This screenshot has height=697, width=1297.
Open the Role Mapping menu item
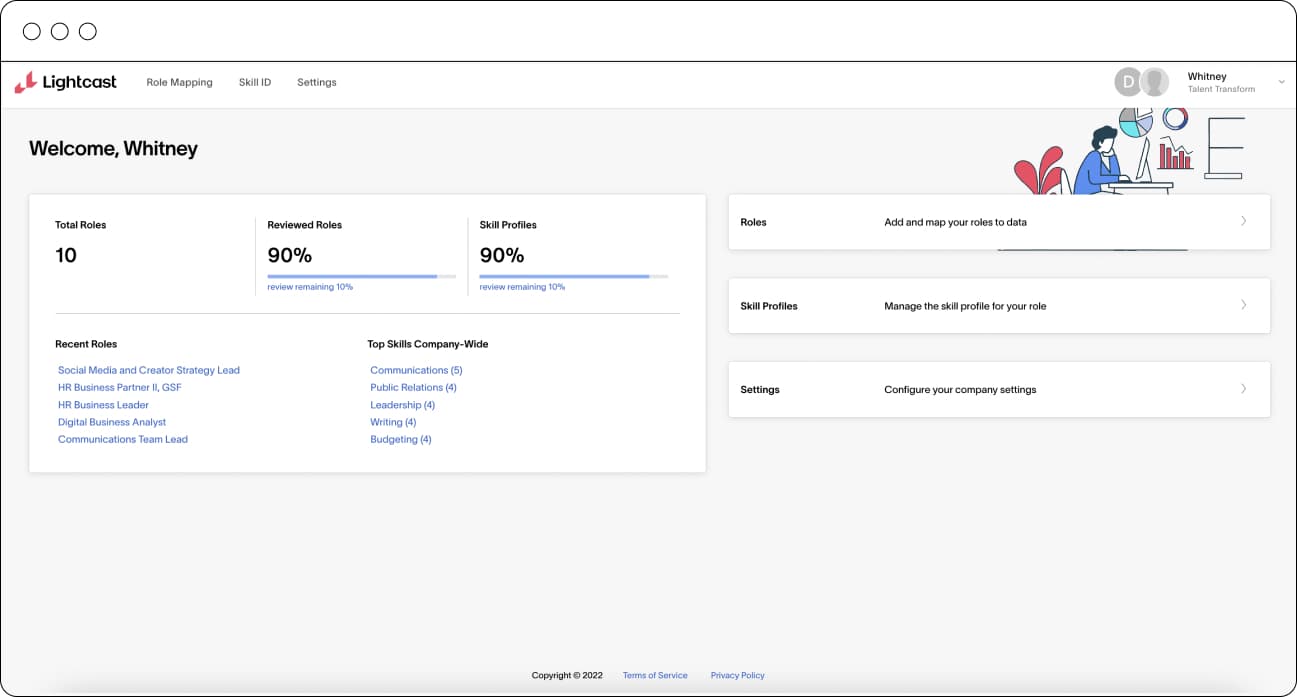(179, 82)
